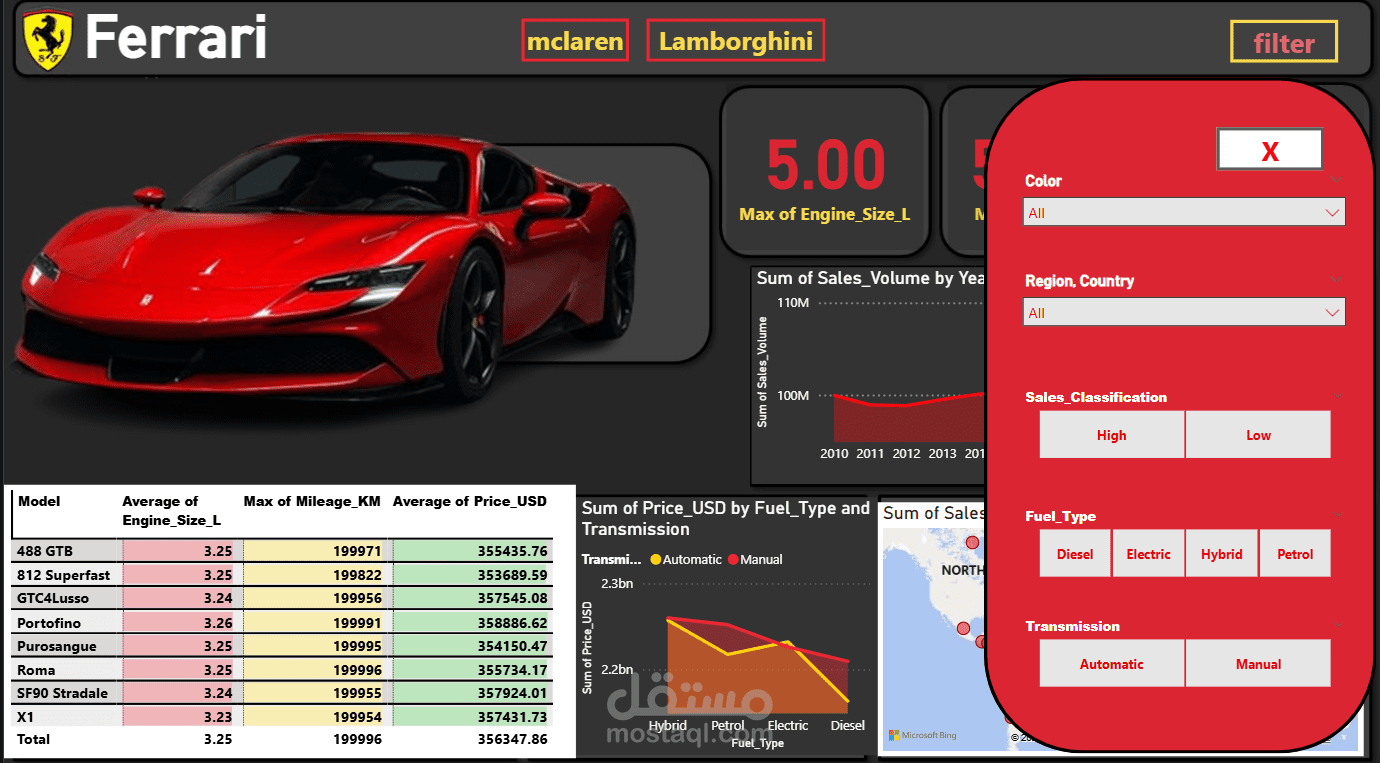Filter by Petrol fuel type
This screenshot has height=763, width=1380.
(1295, 554)
